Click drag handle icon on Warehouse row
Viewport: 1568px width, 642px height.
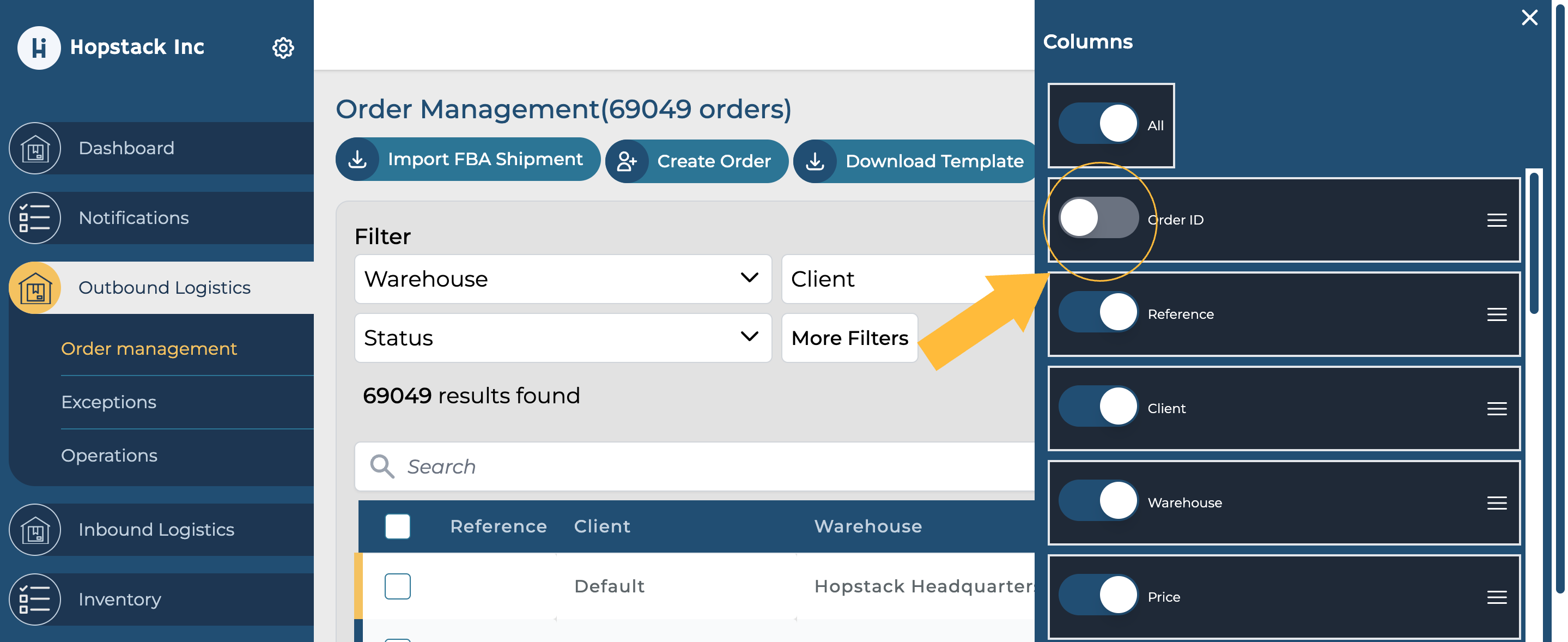tap(1496, 502)
